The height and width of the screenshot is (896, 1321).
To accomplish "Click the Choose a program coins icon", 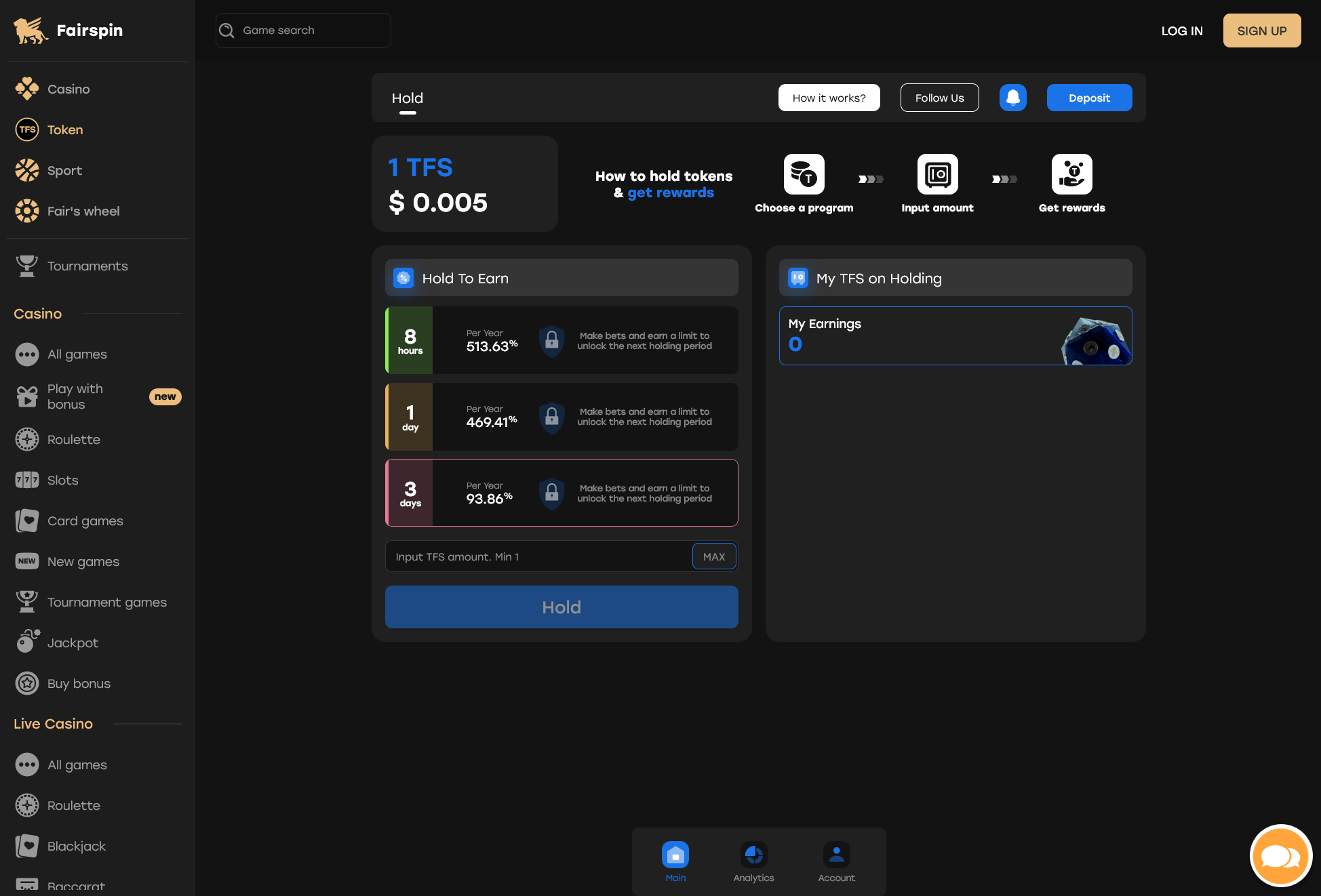I will click(804, 174).
